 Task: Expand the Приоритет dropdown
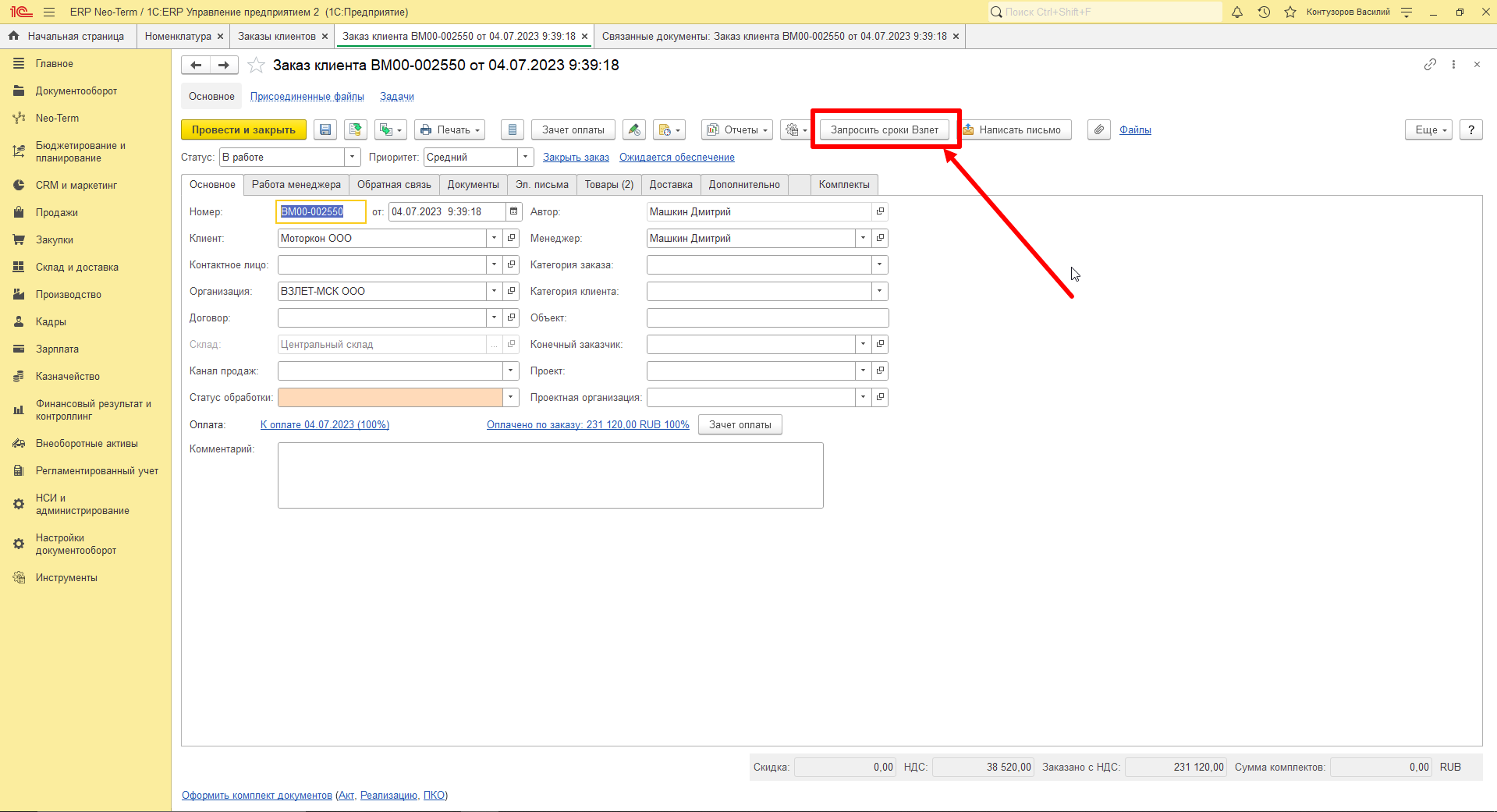tap(526, 158)
